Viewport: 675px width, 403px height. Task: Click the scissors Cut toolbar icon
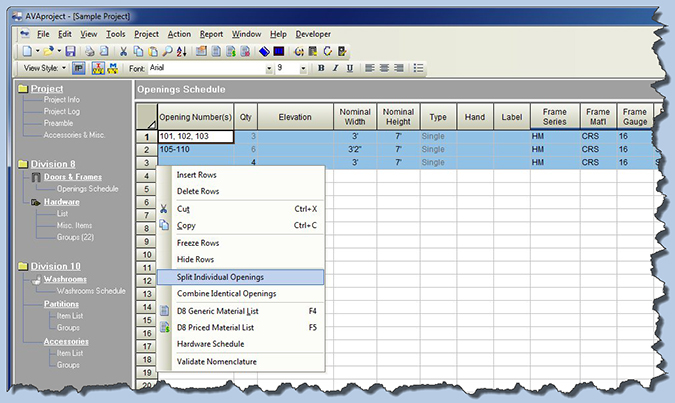click(x=123, y=51)
